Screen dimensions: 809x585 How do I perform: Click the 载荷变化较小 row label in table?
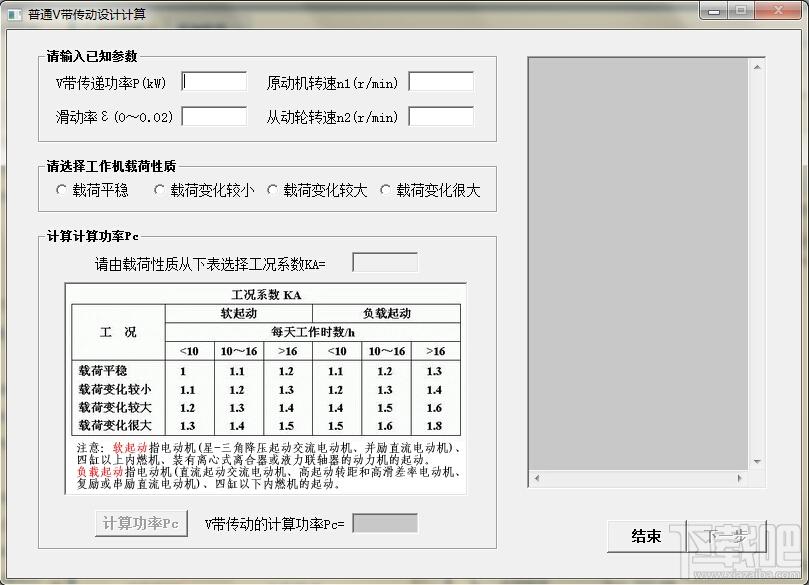tap(115, 389)
